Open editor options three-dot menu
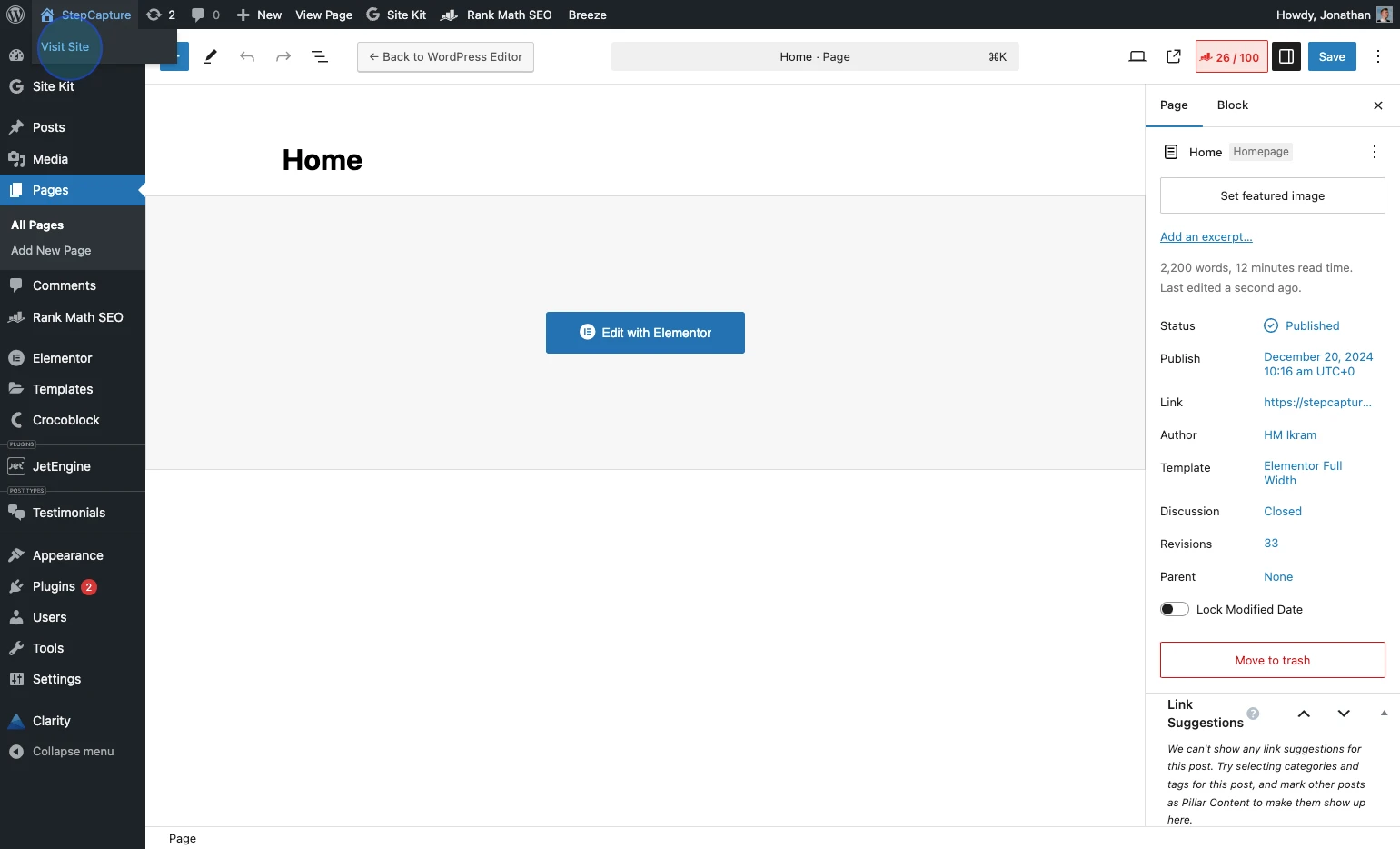Image resolution: width=1400 pixels, height=849 pixels. click(1378, 56)
